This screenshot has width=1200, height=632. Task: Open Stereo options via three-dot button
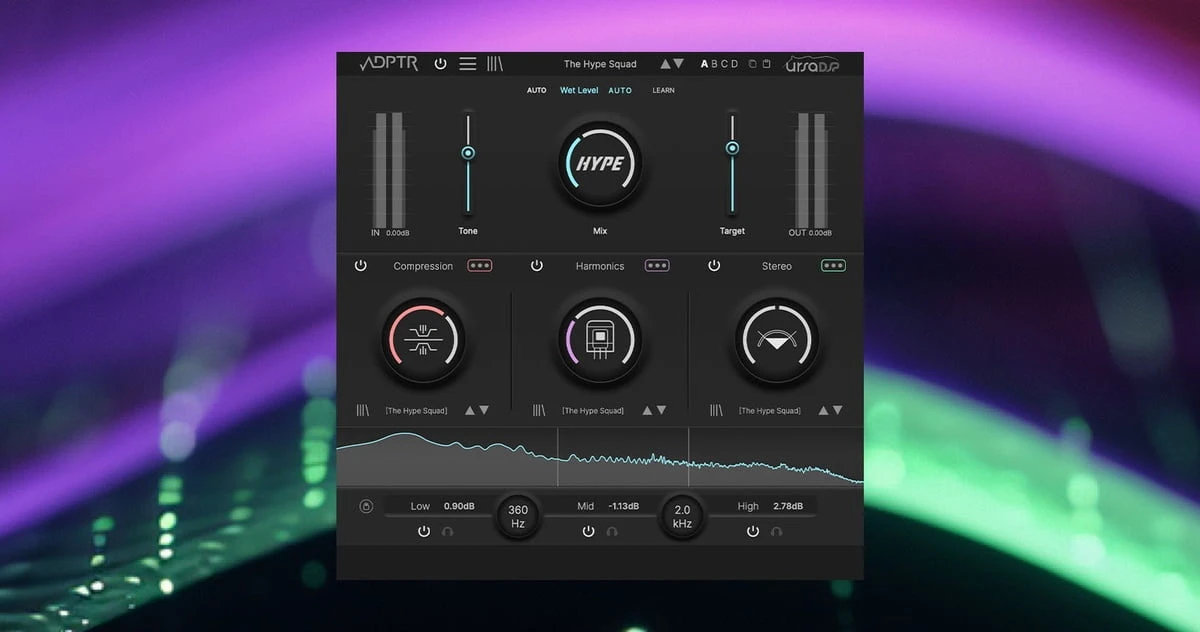(833, 266)
